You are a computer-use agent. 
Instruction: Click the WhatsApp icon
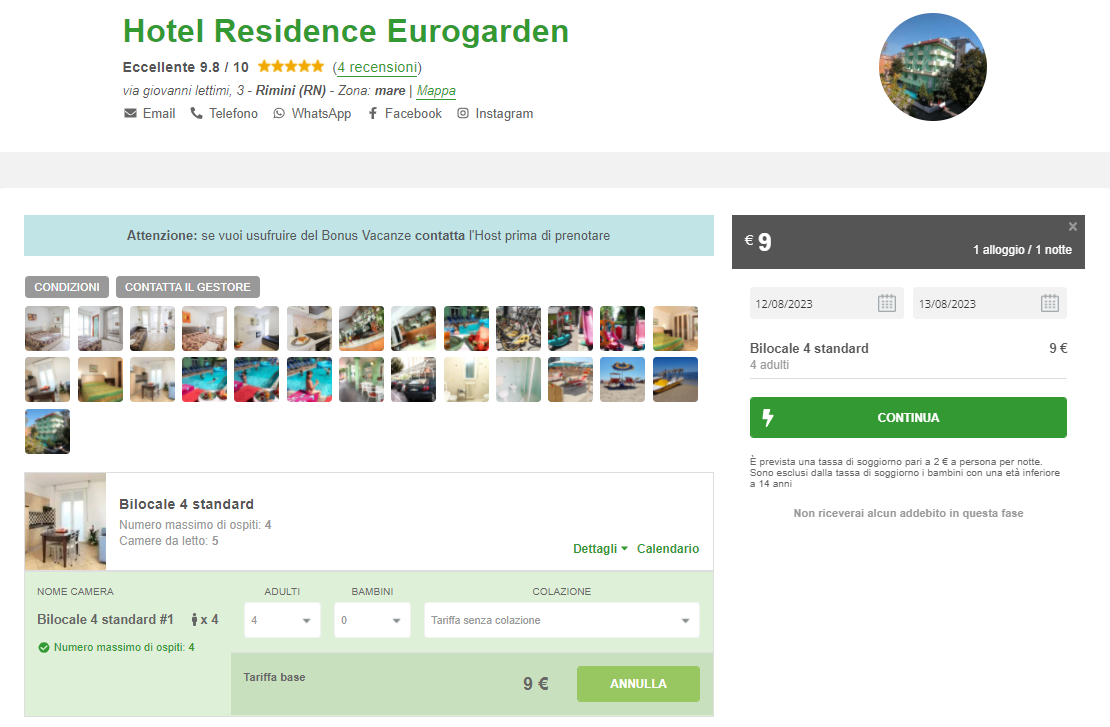[279, 113]
